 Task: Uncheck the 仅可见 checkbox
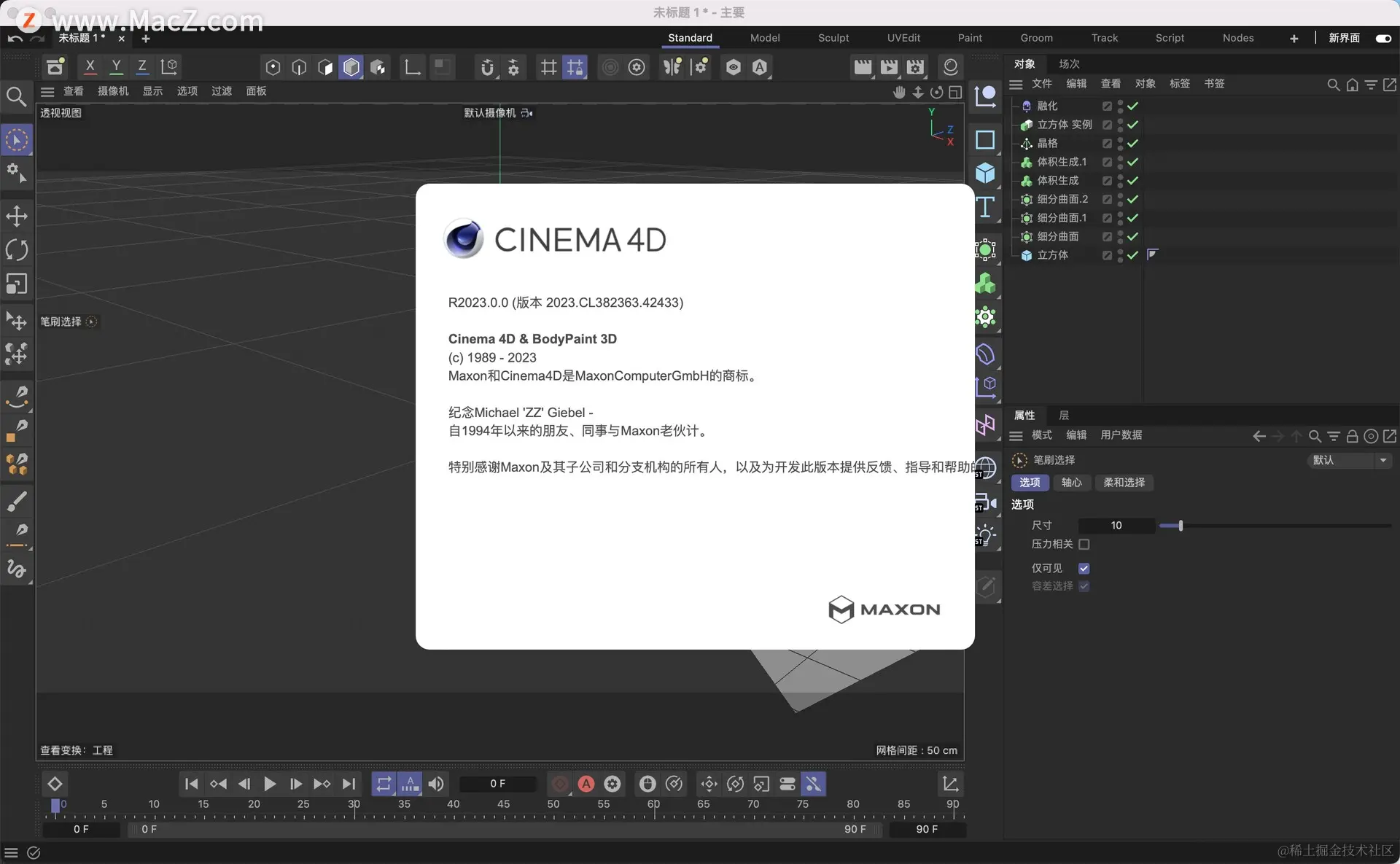(1084, 568)
